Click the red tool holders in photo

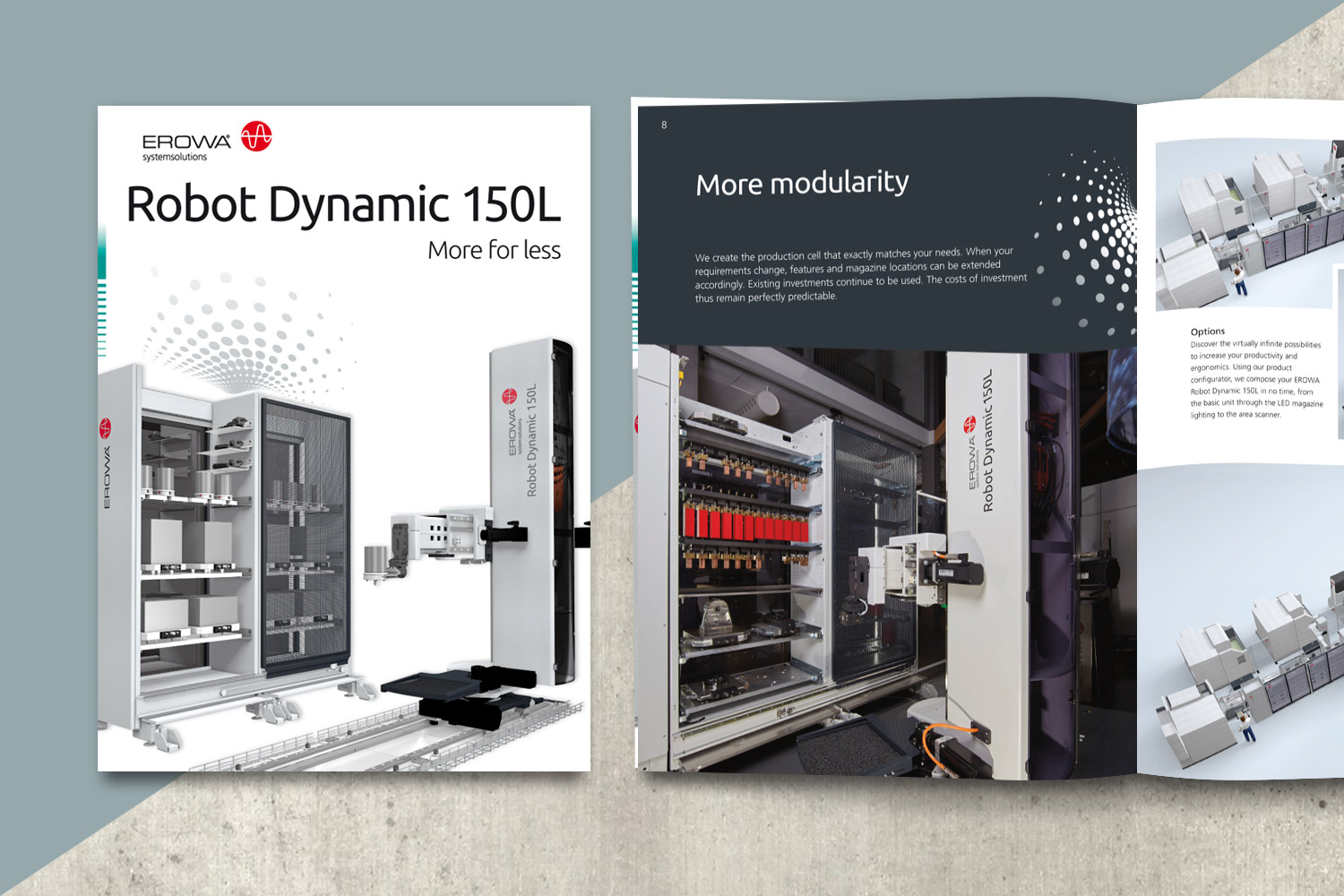click(x=742, y=521)
